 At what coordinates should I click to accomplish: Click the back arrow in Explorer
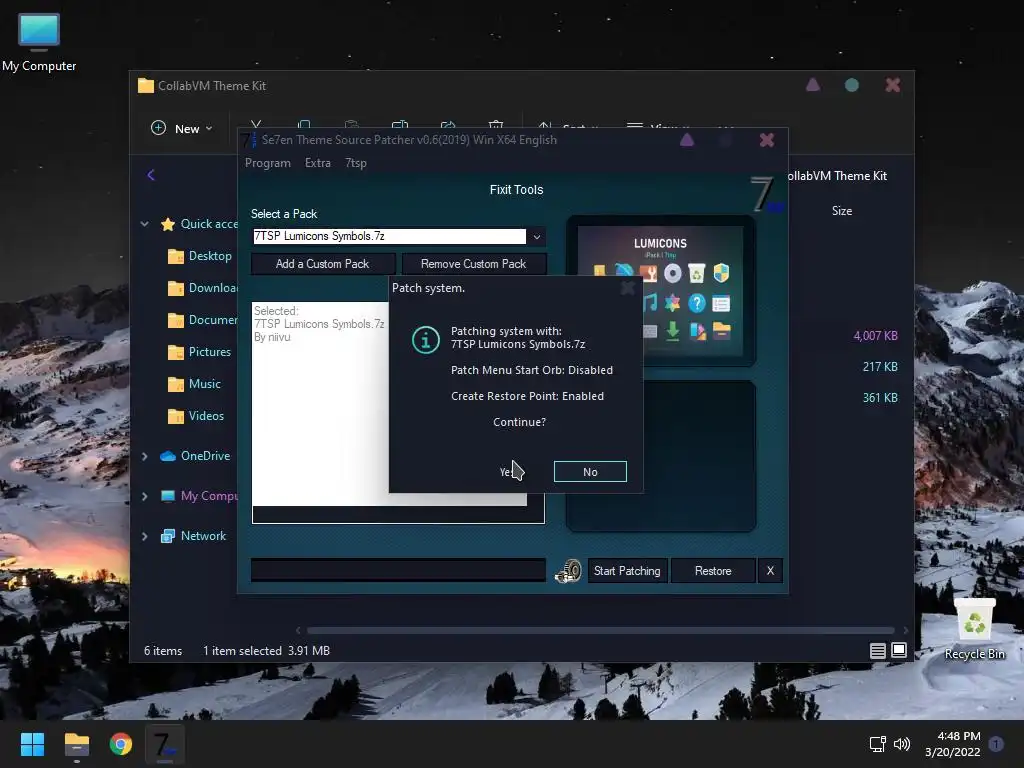[x=151, y=175]
